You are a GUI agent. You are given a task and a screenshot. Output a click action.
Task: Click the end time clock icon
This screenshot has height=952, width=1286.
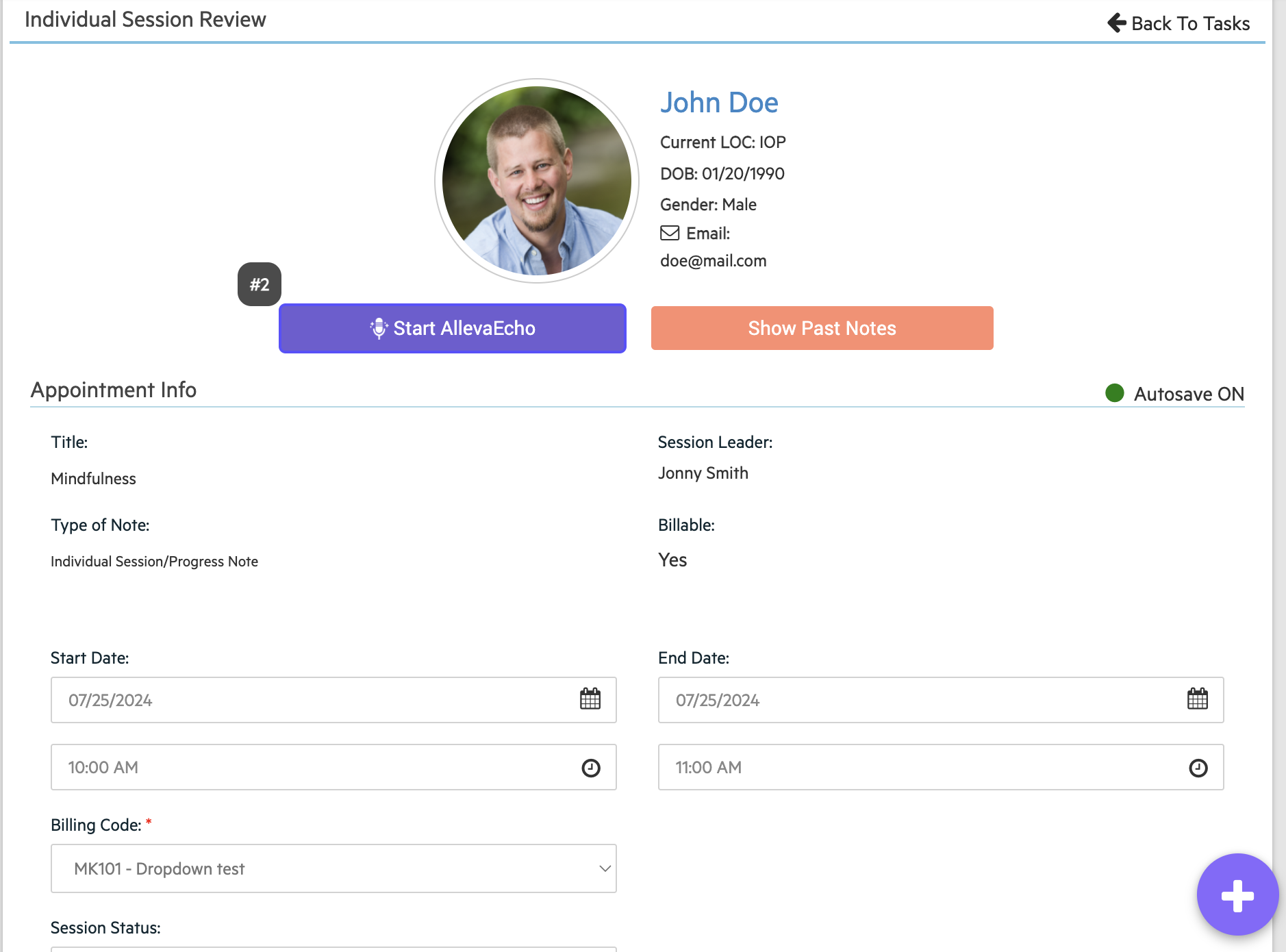tap(1198, 768)
